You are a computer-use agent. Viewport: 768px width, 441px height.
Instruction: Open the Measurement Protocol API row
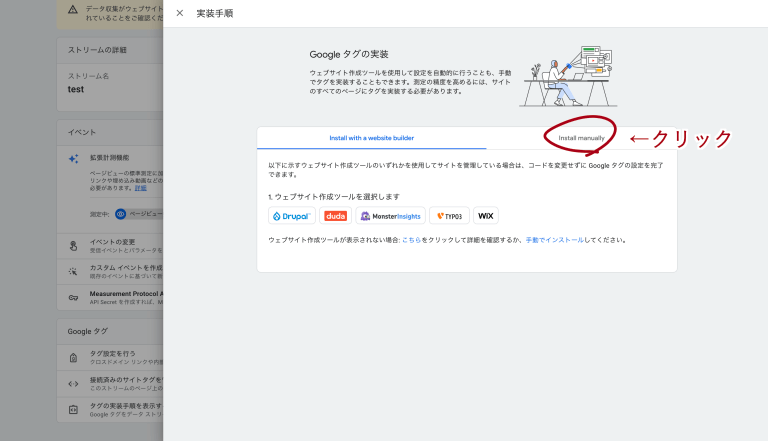point(110,297)
